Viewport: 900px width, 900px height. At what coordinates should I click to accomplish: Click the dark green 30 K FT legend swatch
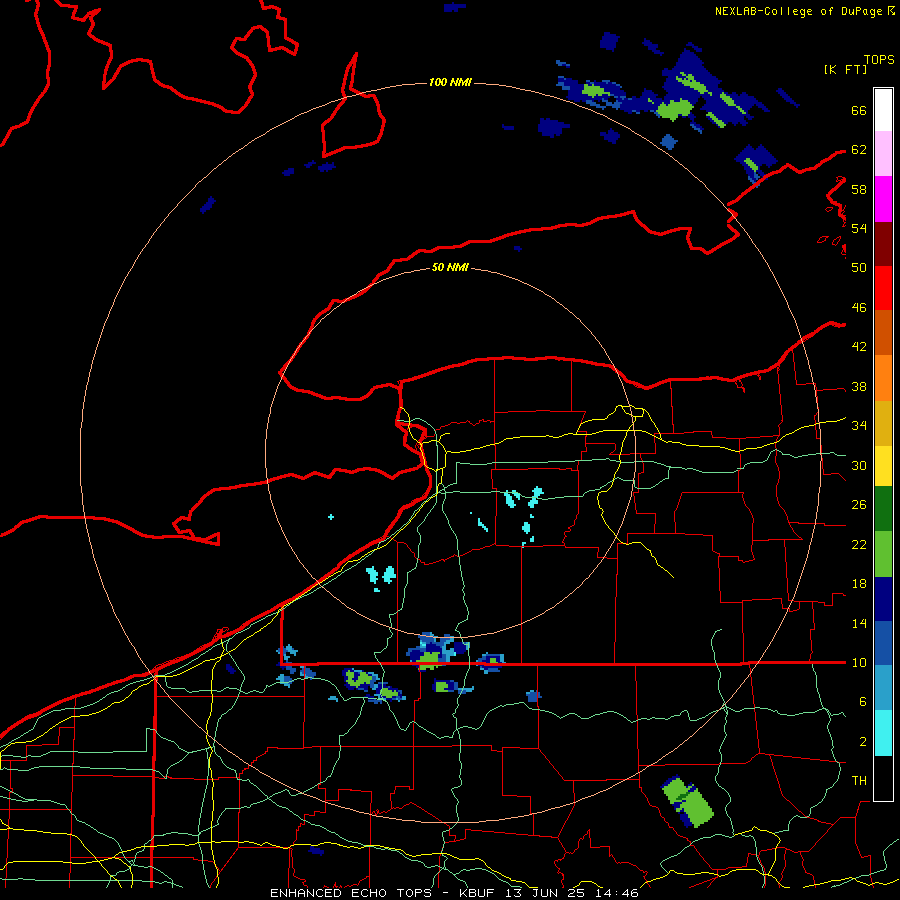883,509
